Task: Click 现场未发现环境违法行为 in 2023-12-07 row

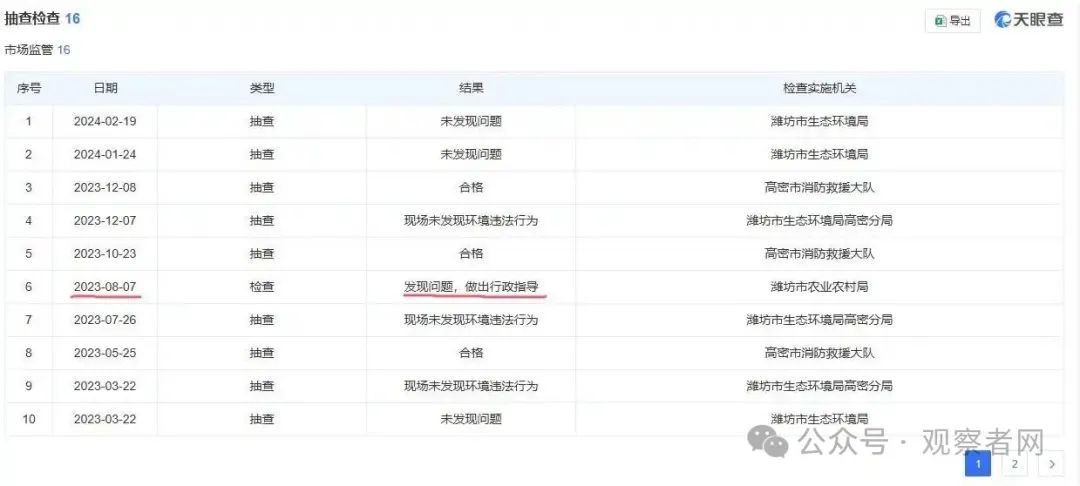Action: point(471,220)
